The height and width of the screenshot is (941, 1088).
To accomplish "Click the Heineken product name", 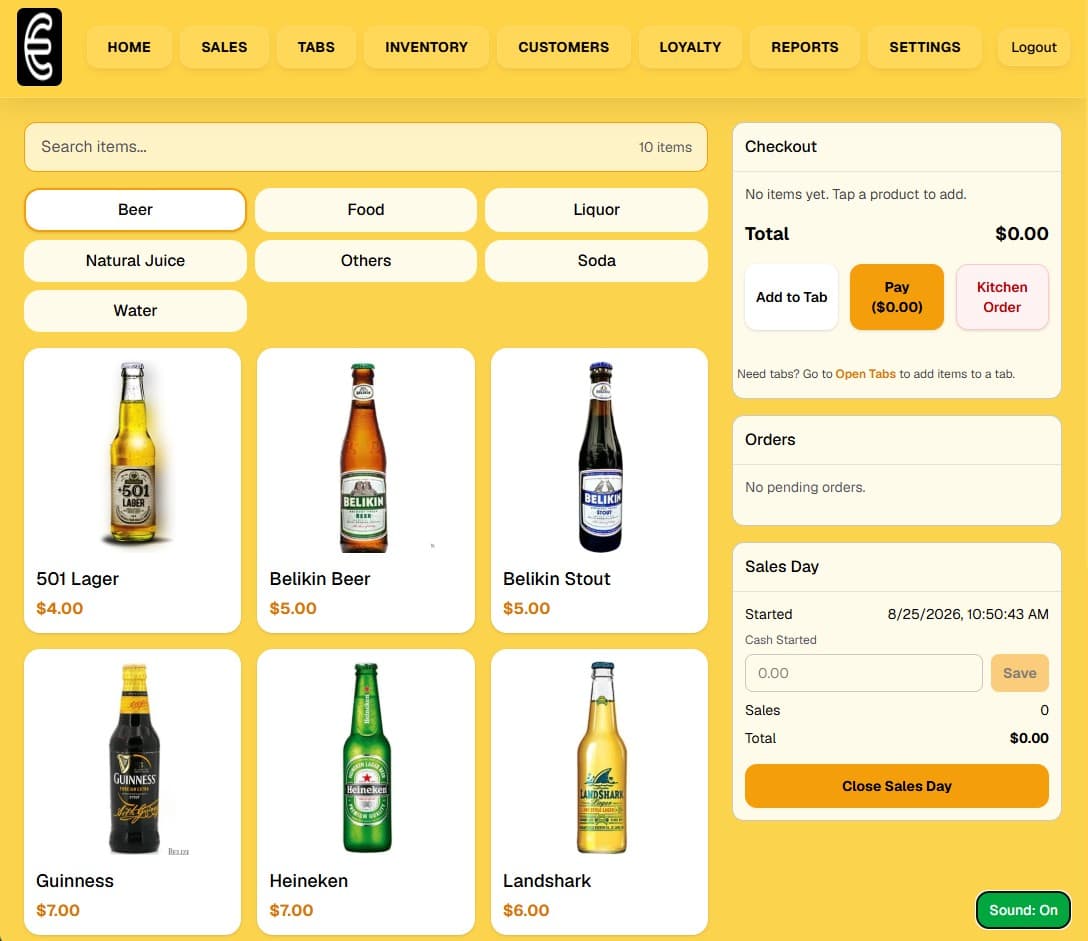I will (x=309, y=881).
